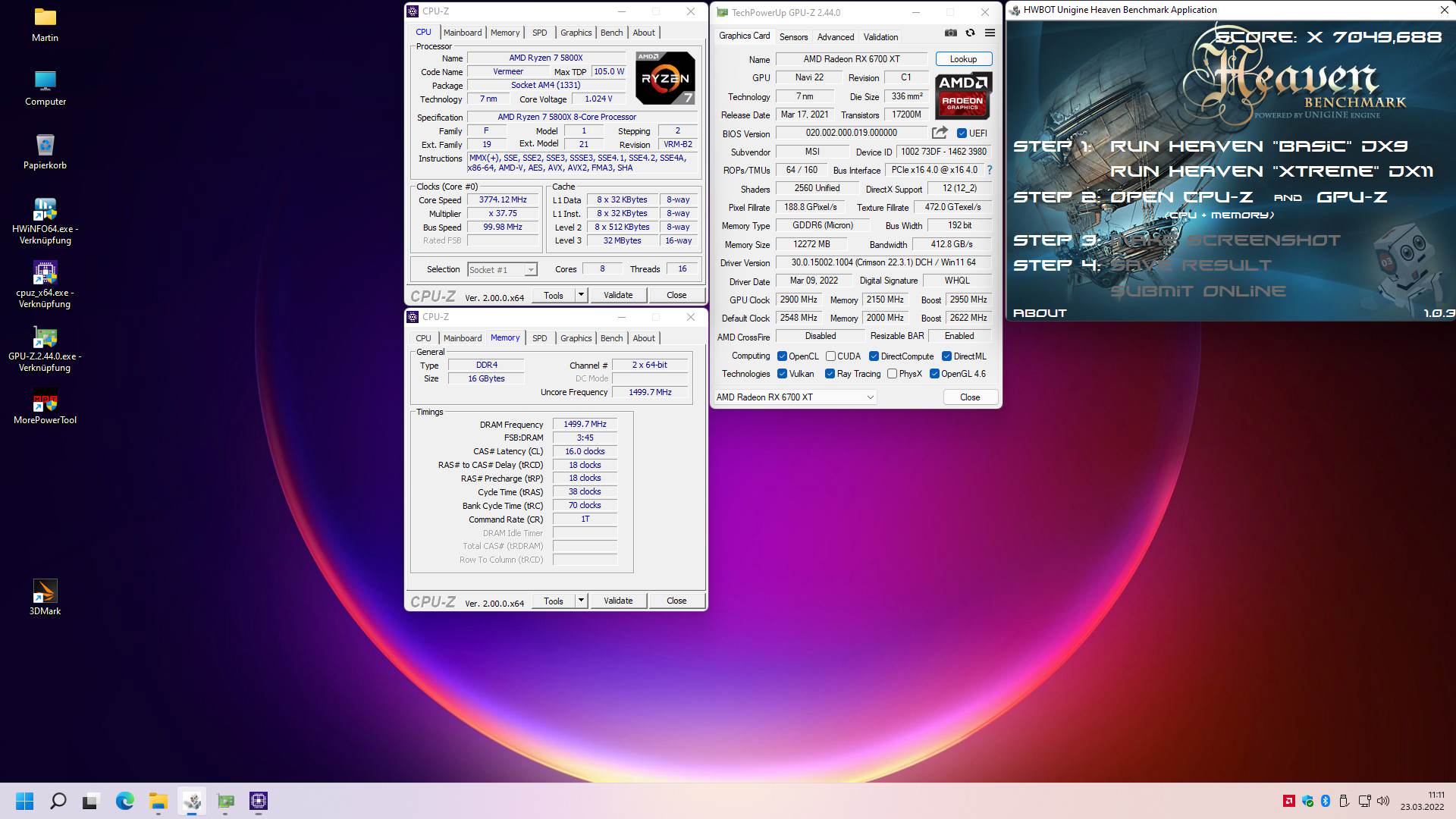
Task: Click Run Heaven "Basic" DX9
Action: click(1259, 146)
